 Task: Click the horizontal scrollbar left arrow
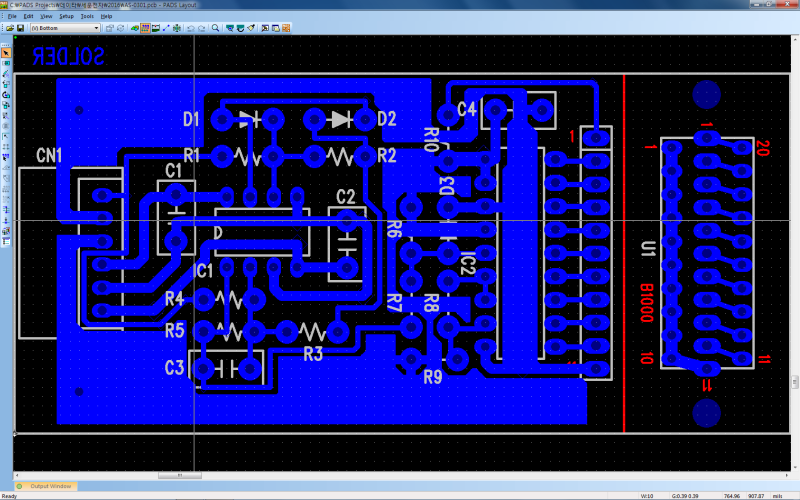click(x=17, y=475)
